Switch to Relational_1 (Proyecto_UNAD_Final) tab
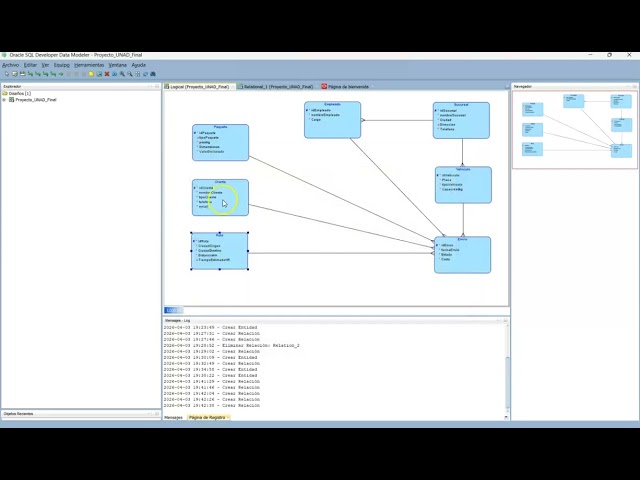The width and height of the screenshot is (640, 480). (278, 87)
